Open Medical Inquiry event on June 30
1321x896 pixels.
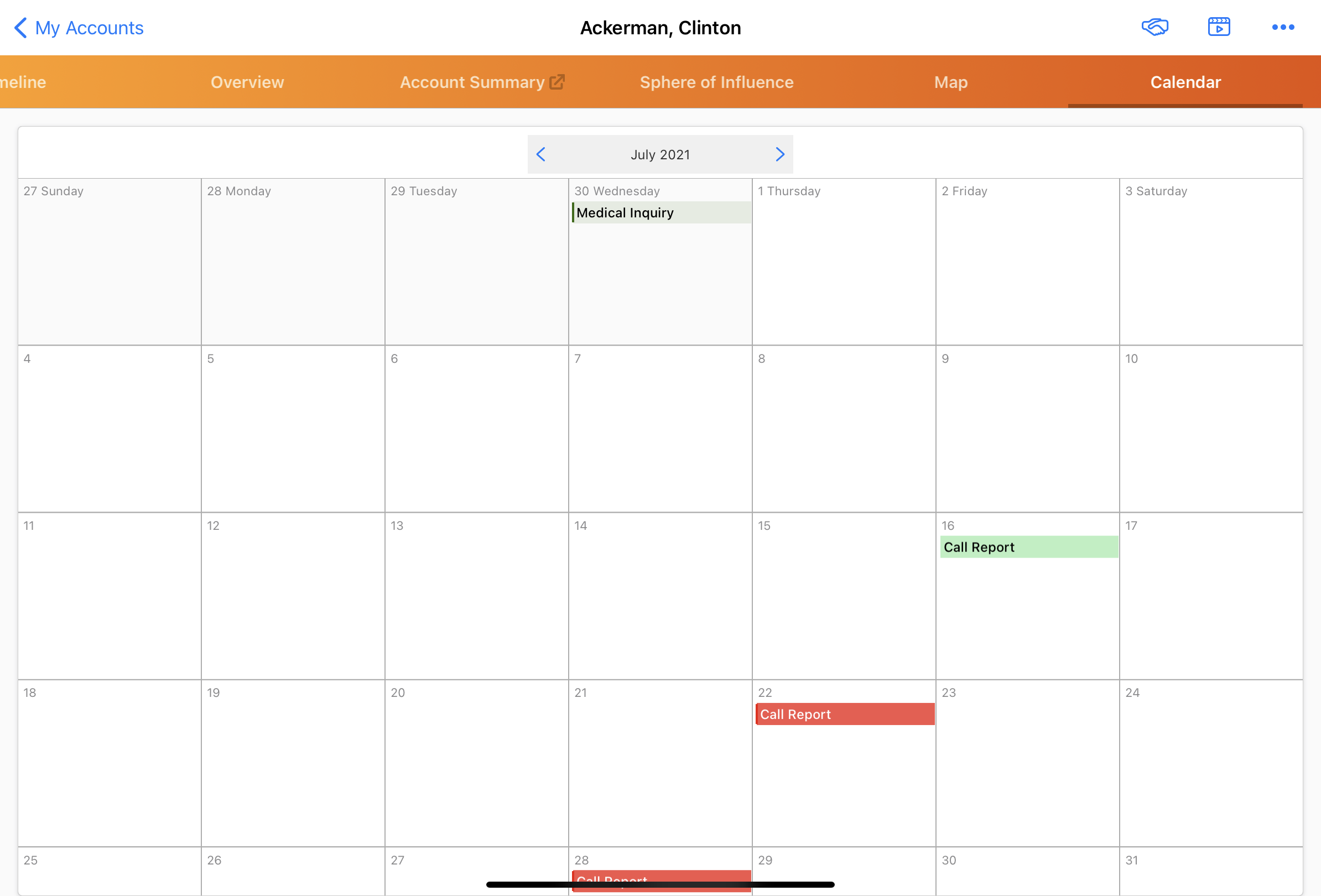660,212
